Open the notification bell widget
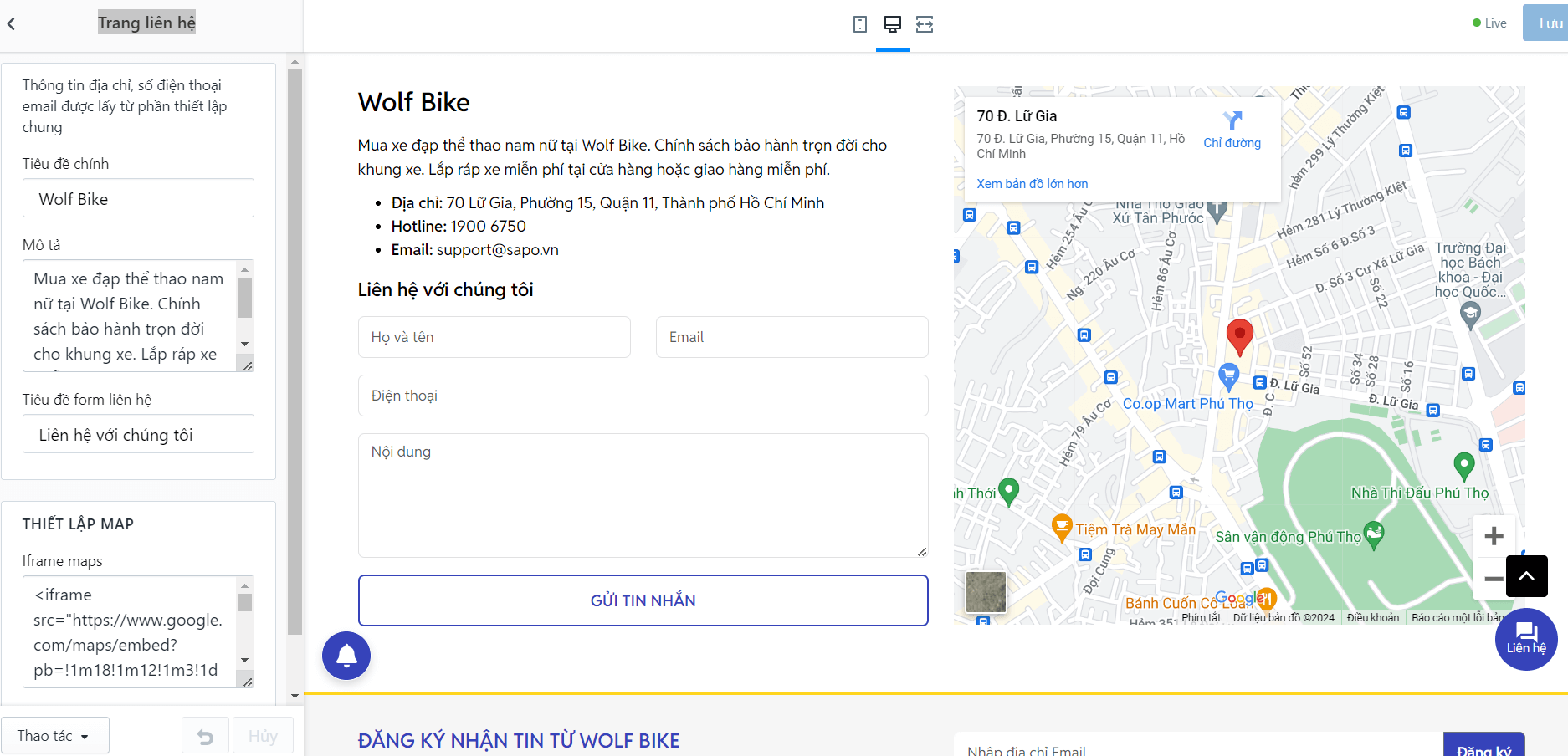Viewport: 1568px width, 756px height. pyautogui.click(x=346, y=656)
